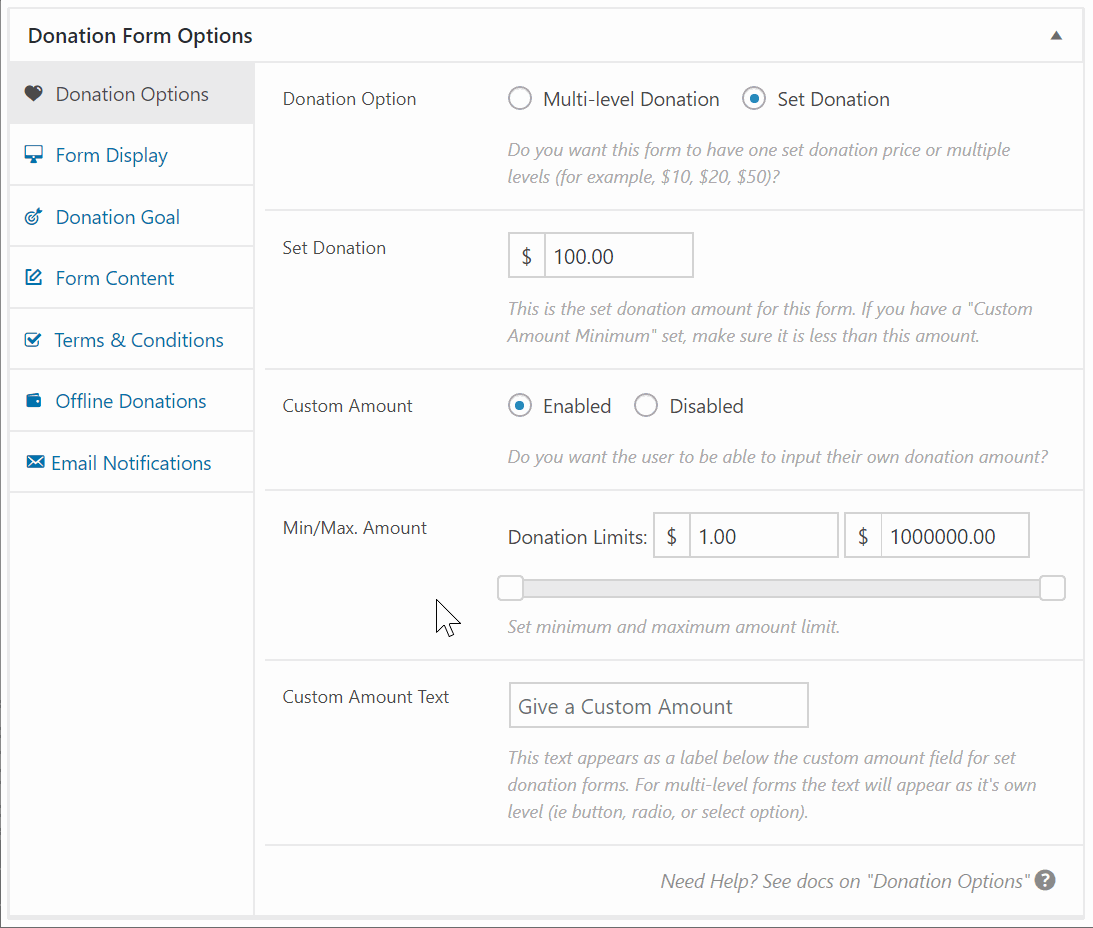The width and height of the screenshot is (1093, 928).
Task: Choose Disabled for Custom Amount
Action: click(x=645, y=406)
